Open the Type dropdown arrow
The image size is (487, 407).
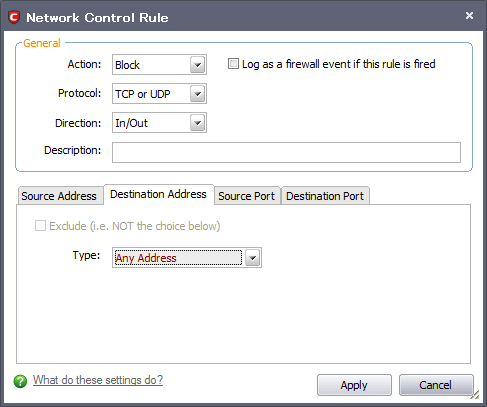252,258
